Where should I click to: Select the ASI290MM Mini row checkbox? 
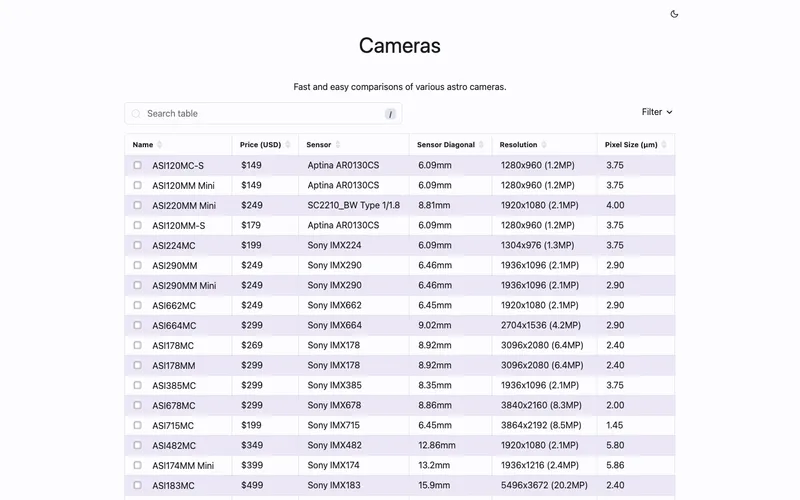137,285
